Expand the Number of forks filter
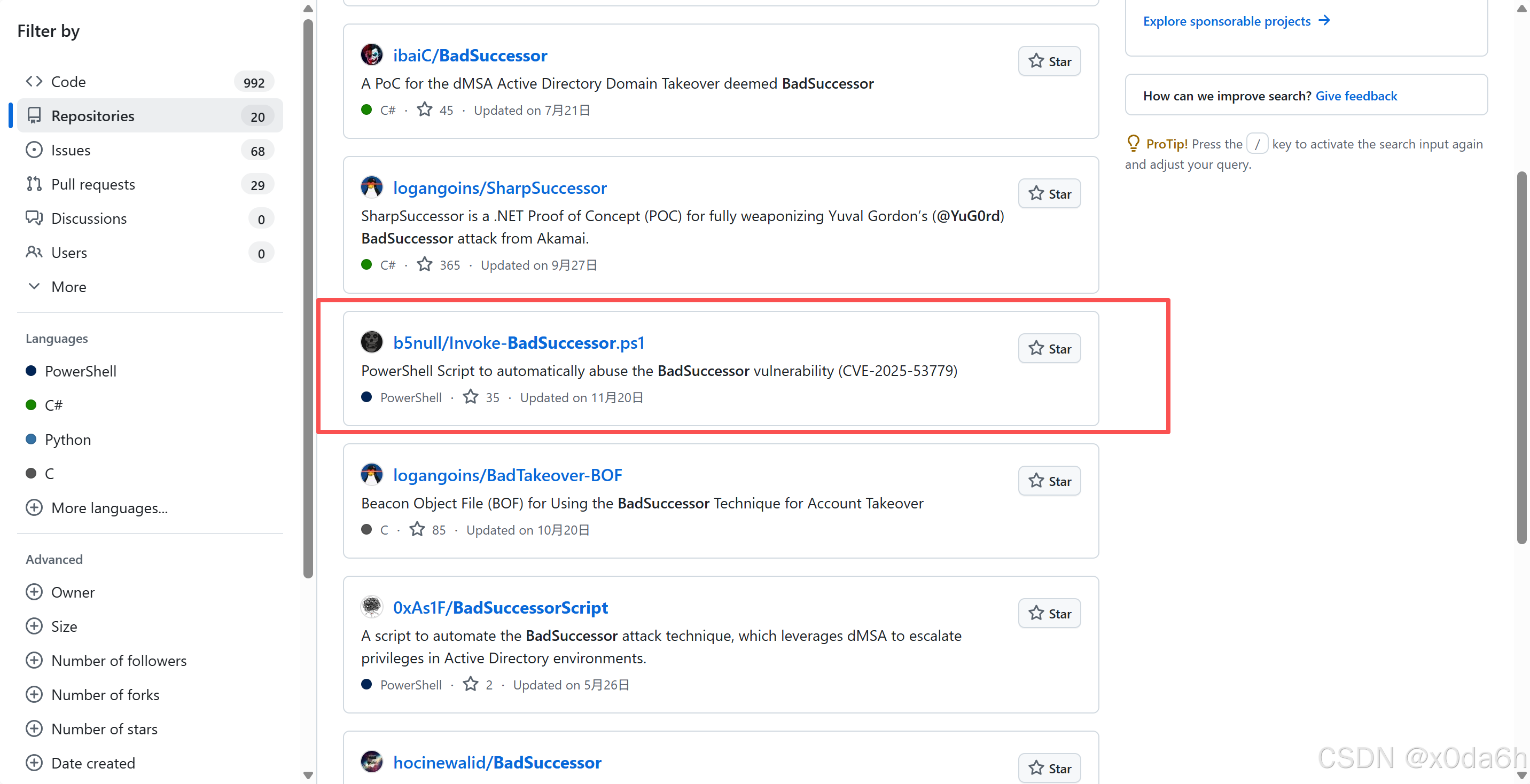This screenshot has width=1530, height=784. click(105, 694)
